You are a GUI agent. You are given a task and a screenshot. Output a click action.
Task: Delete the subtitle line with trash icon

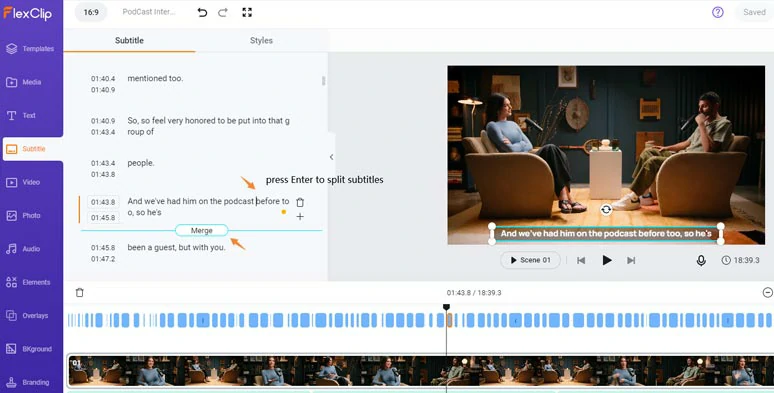pyautogui.click(x=300, y=202)
